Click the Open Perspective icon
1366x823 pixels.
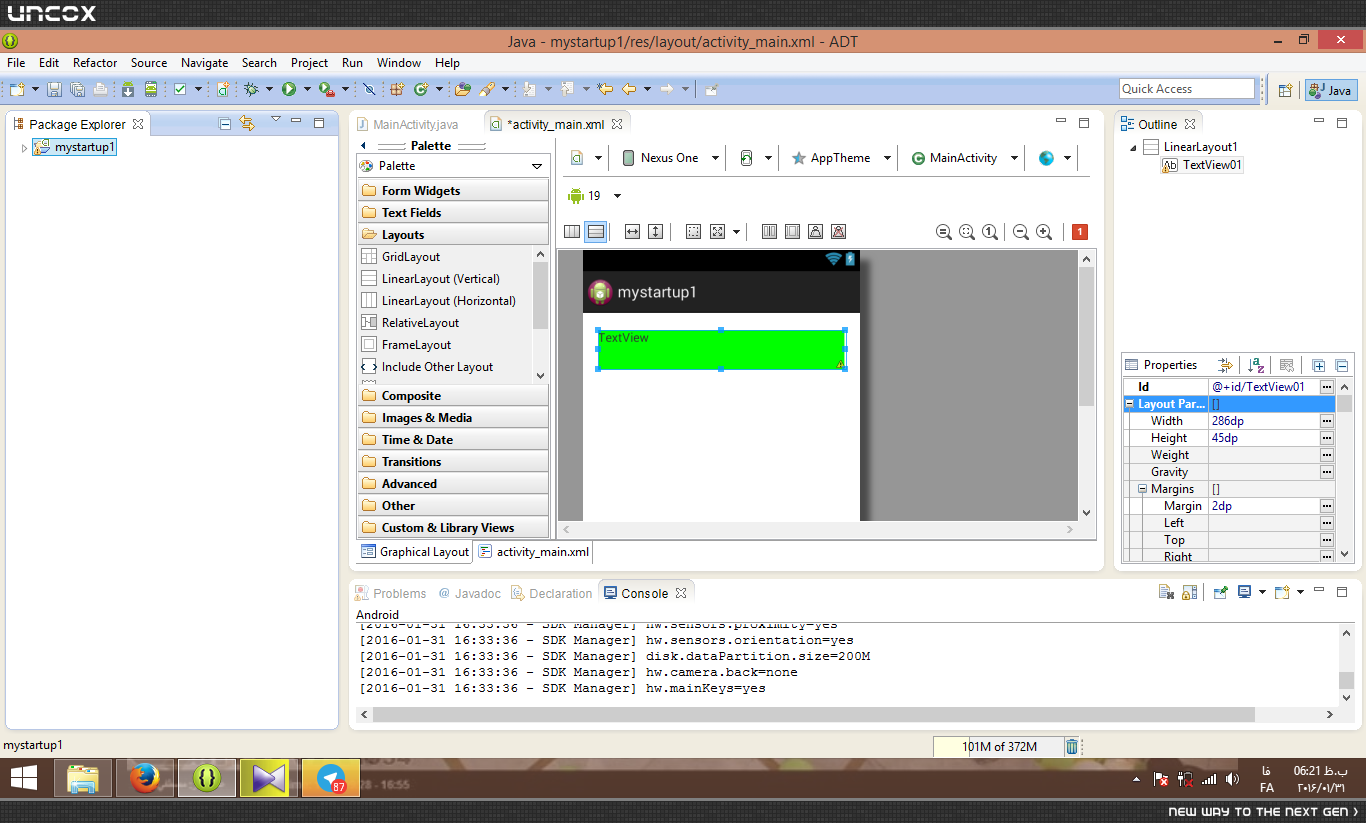(x=1286, y=90)
